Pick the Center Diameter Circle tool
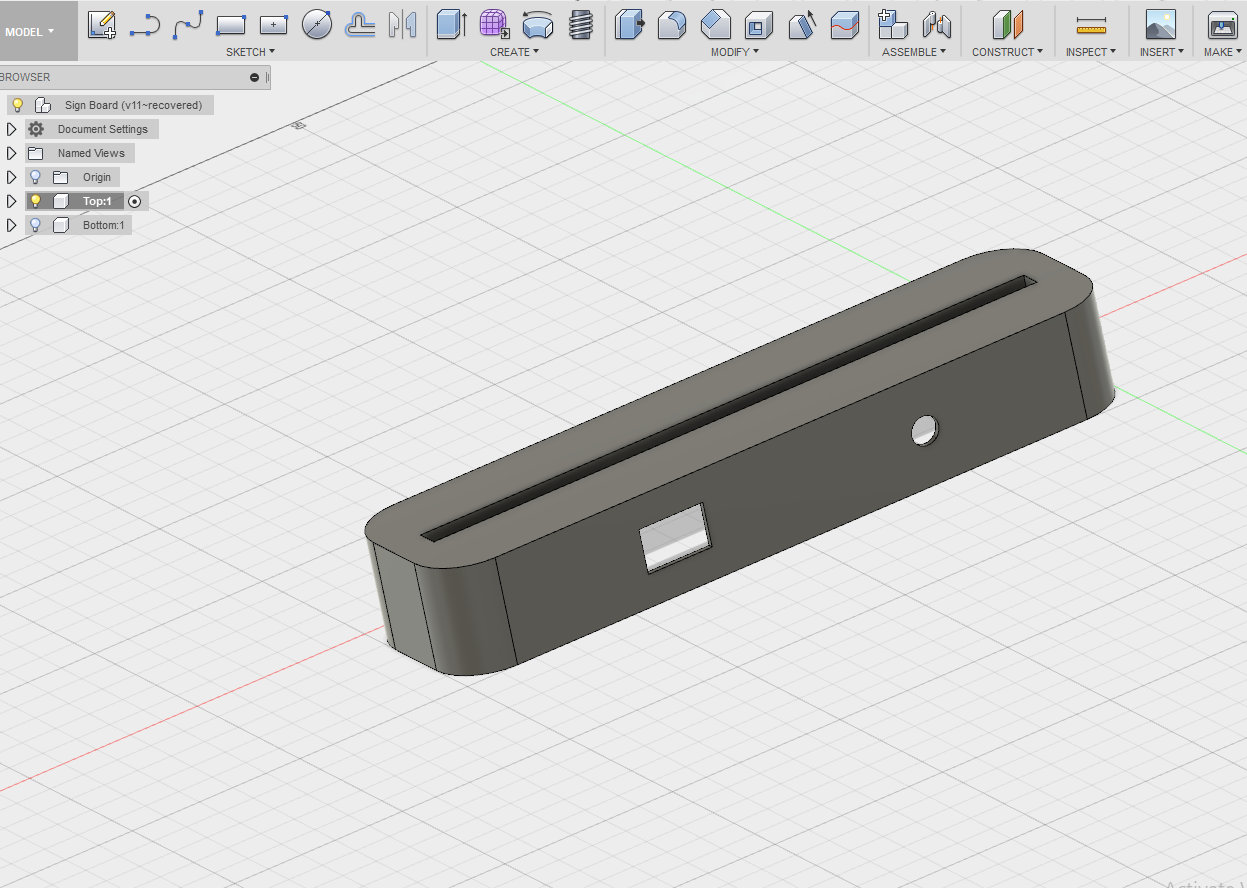1247x888 pixels. [x=317, y=24]
